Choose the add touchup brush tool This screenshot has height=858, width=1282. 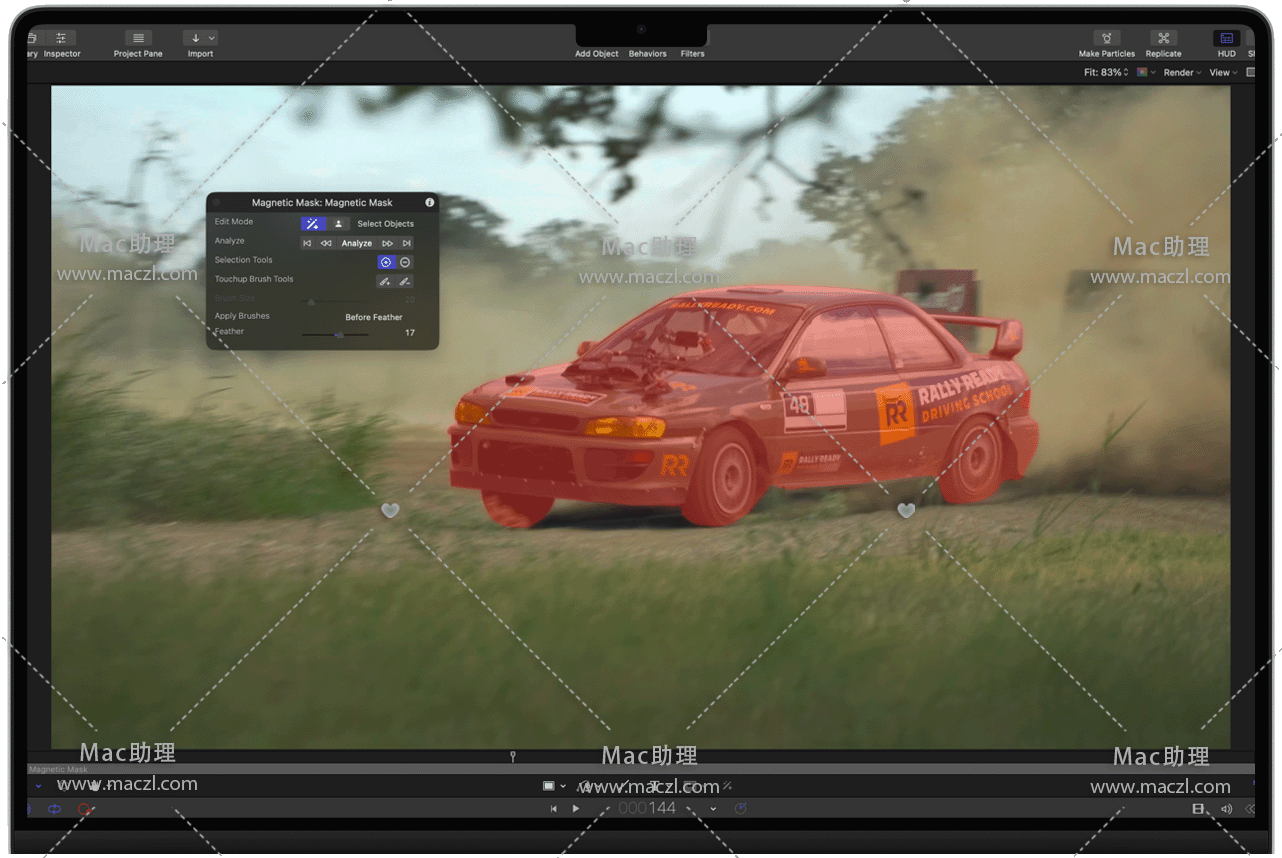click(x=384, y=281)
